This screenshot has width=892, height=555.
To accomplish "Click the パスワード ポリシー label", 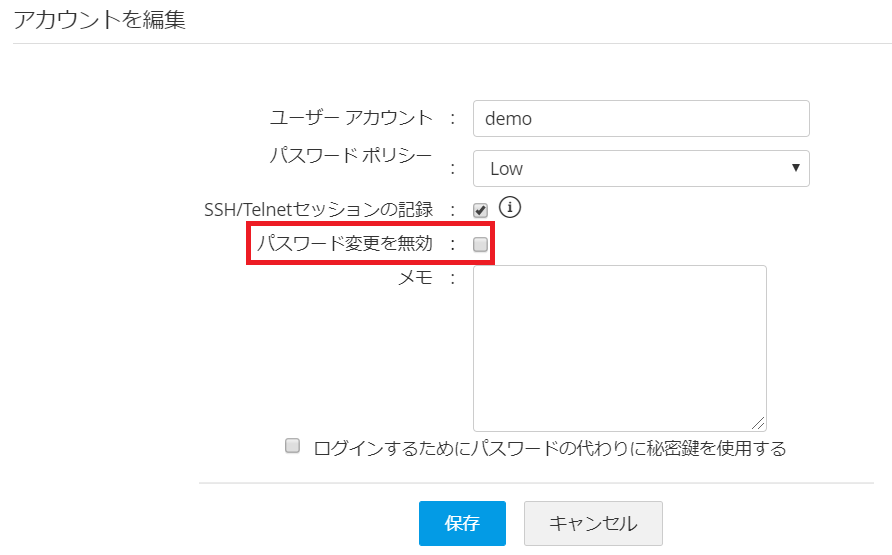I will (351, 155).
